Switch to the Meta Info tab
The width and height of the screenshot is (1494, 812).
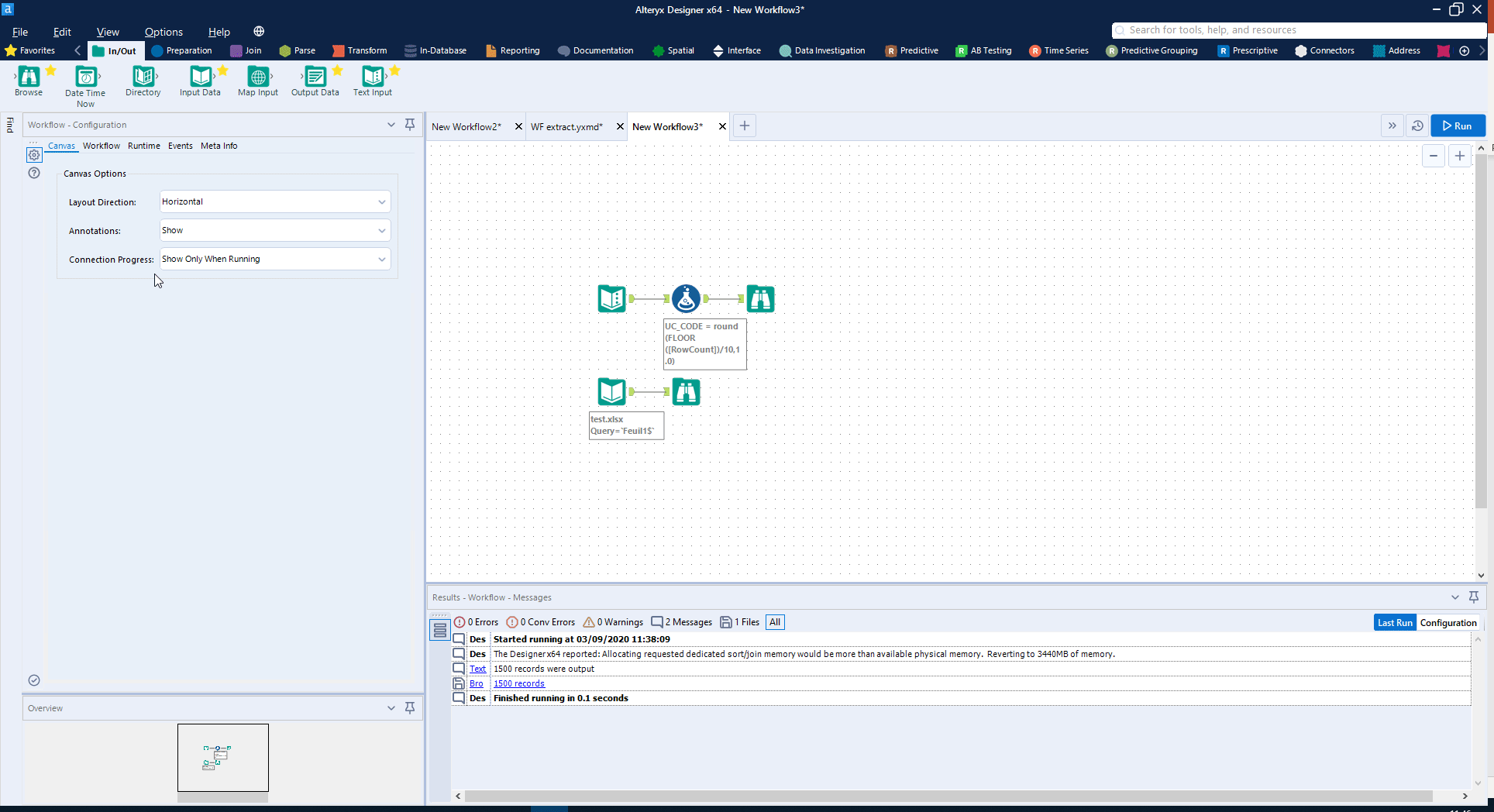pyautogui.click(x=219, y=146)
